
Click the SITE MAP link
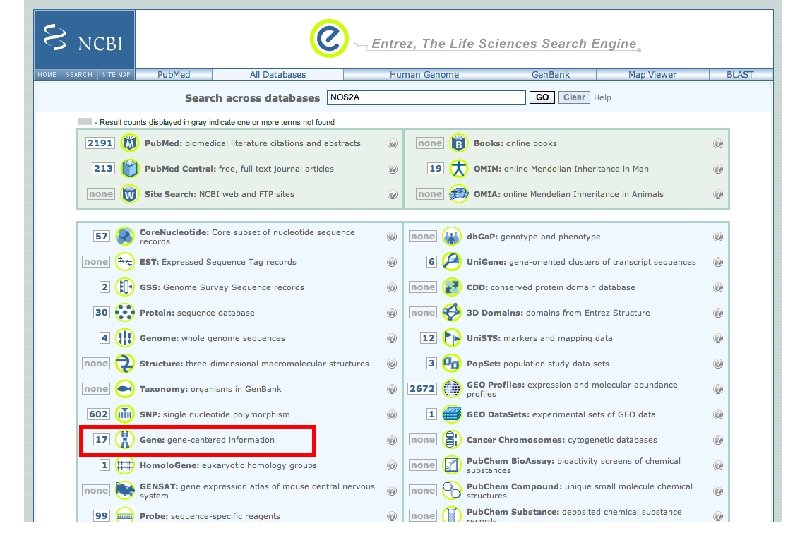click(116, 74)
